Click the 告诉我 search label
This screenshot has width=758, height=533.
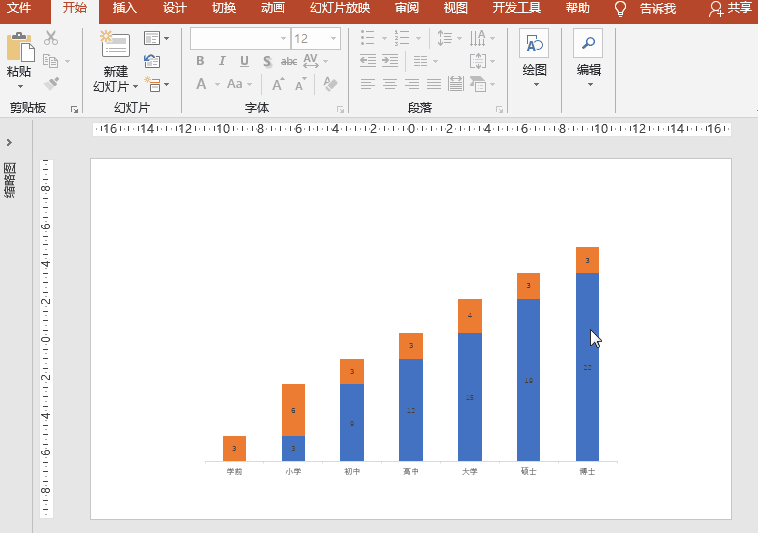(658, 9)
